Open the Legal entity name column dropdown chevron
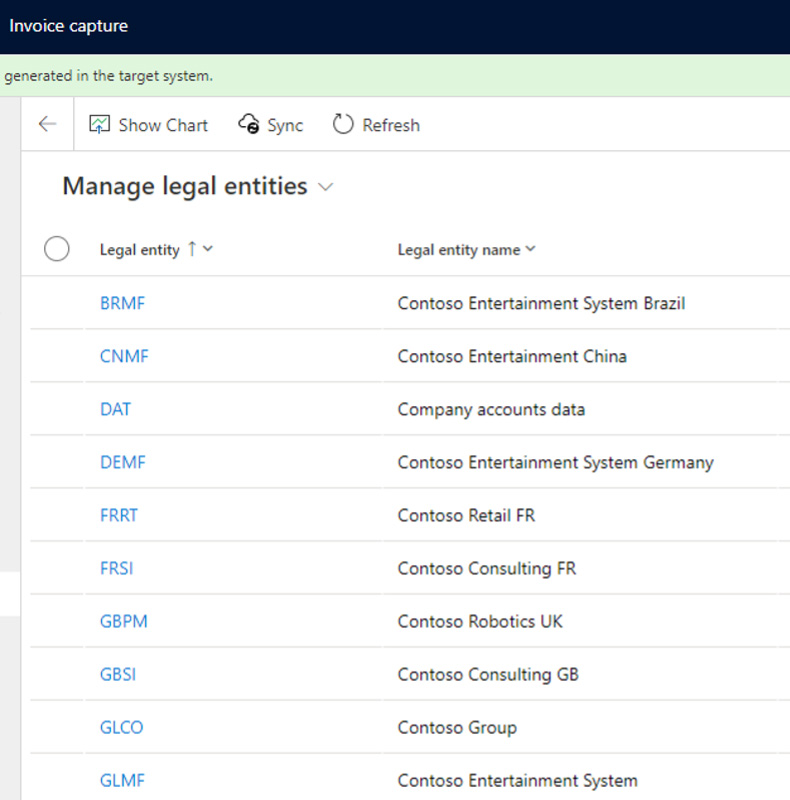Screen dimensions: 790x800 tap(531, 249)
